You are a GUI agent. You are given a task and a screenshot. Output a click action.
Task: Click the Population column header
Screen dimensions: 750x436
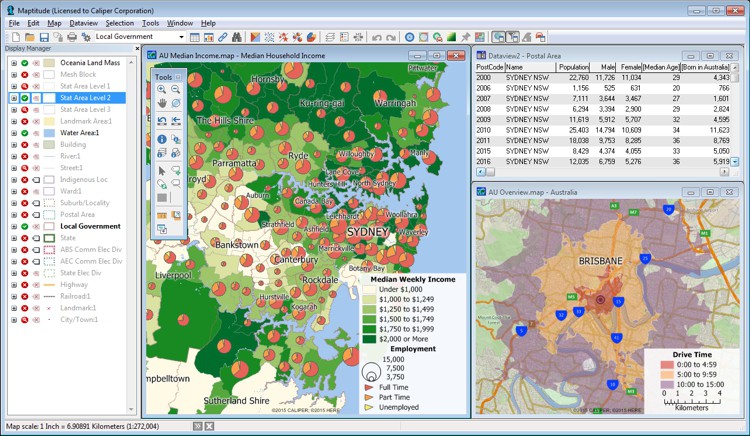[x=574, y=66]
